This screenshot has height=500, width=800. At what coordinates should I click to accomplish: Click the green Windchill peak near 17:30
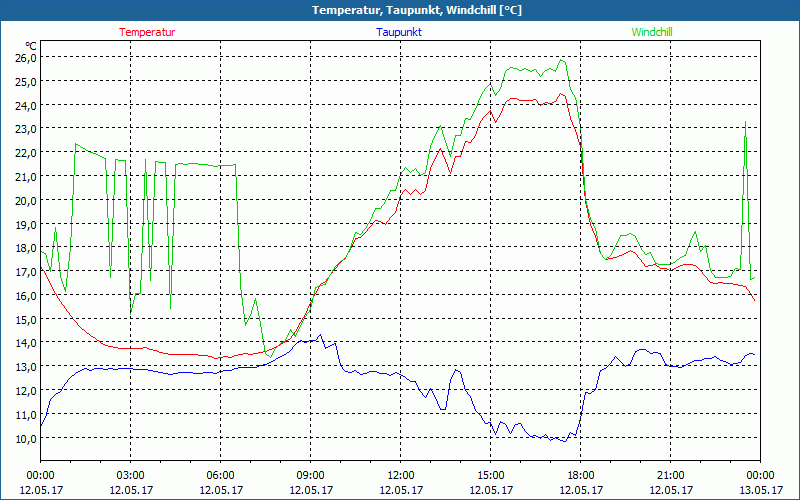[561, 60]
